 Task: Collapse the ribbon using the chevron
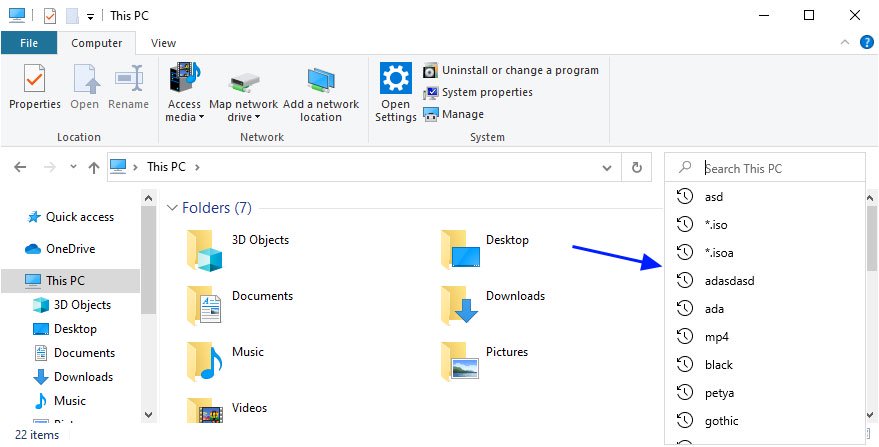(x=845, y=43)
